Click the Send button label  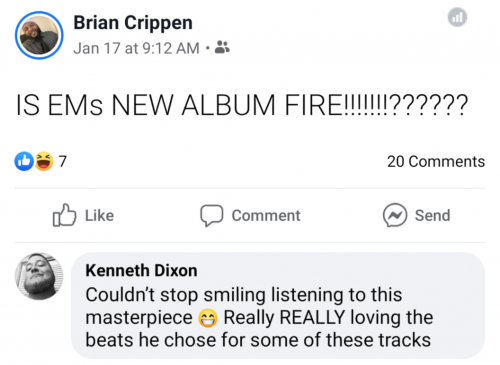pyautogui.click(x=432, y=216)
